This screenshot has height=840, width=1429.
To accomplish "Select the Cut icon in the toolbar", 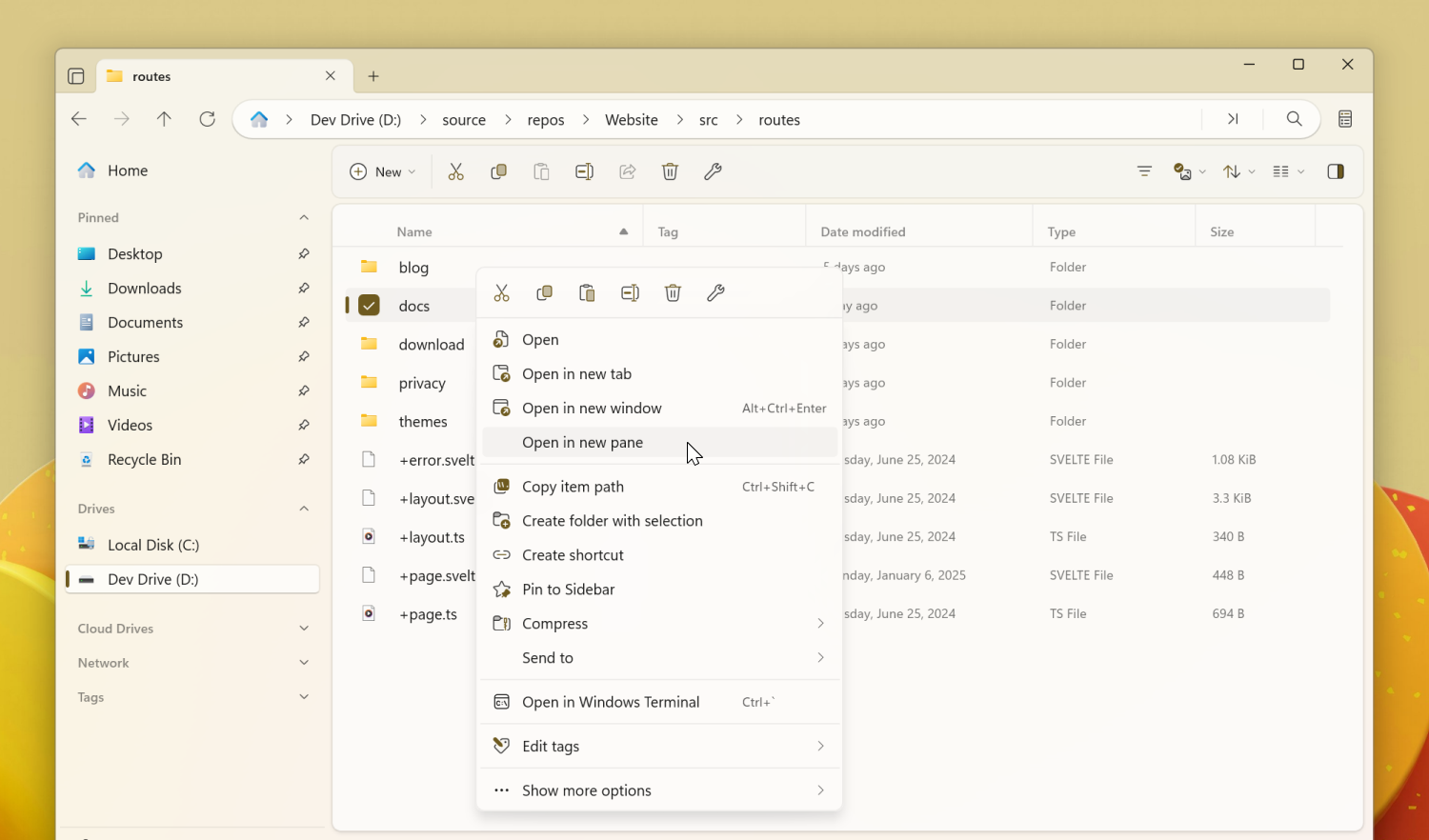I will point(455,171).
